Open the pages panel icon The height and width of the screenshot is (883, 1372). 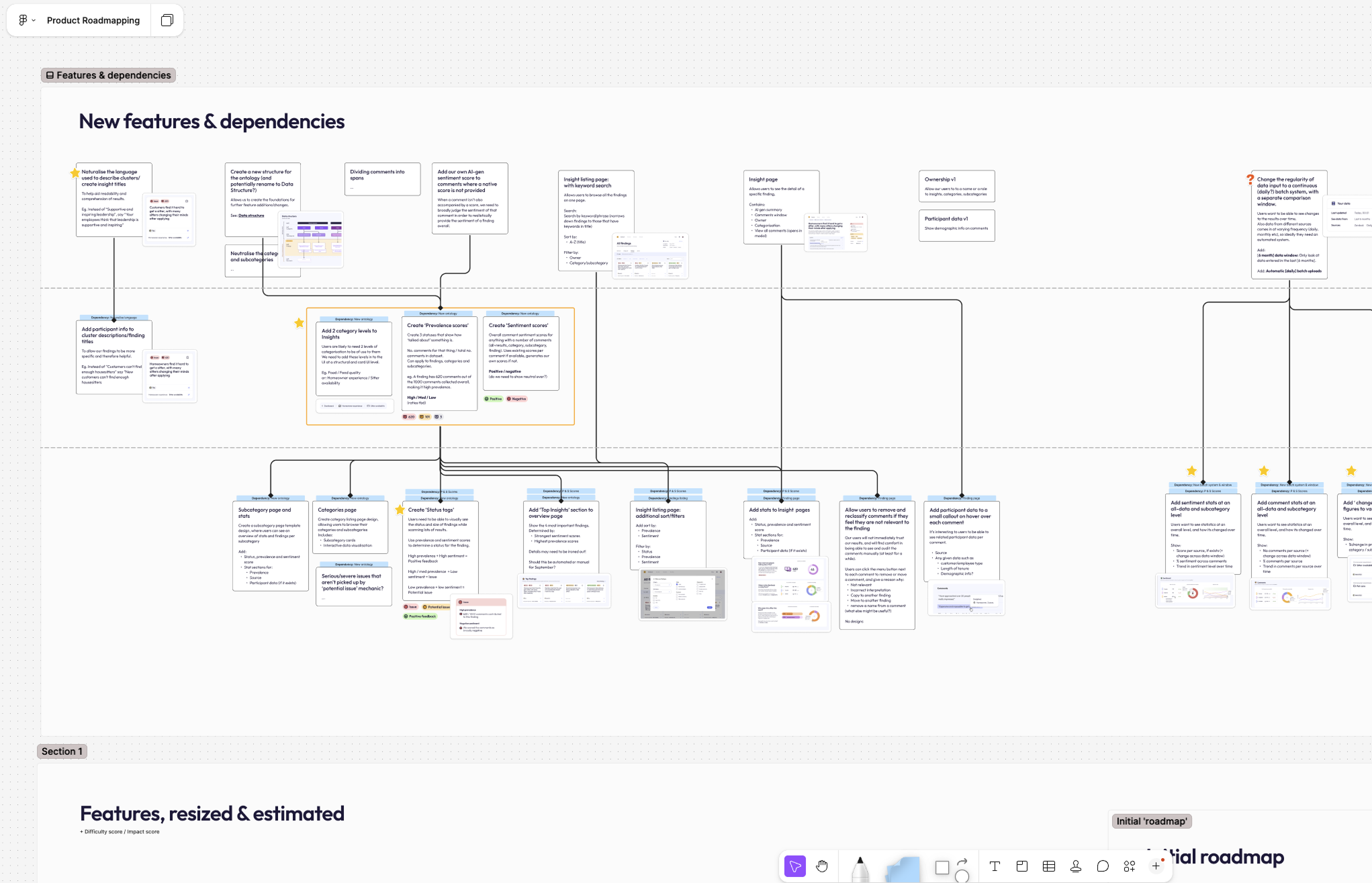coord(167,20)
